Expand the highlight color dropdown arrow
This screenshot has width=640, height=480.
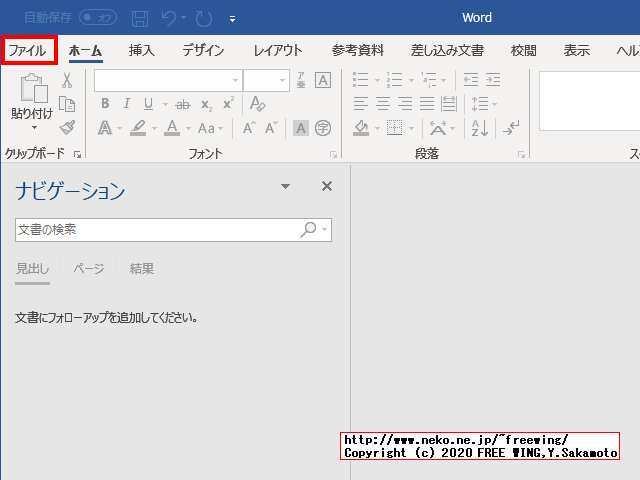point(154,129)
